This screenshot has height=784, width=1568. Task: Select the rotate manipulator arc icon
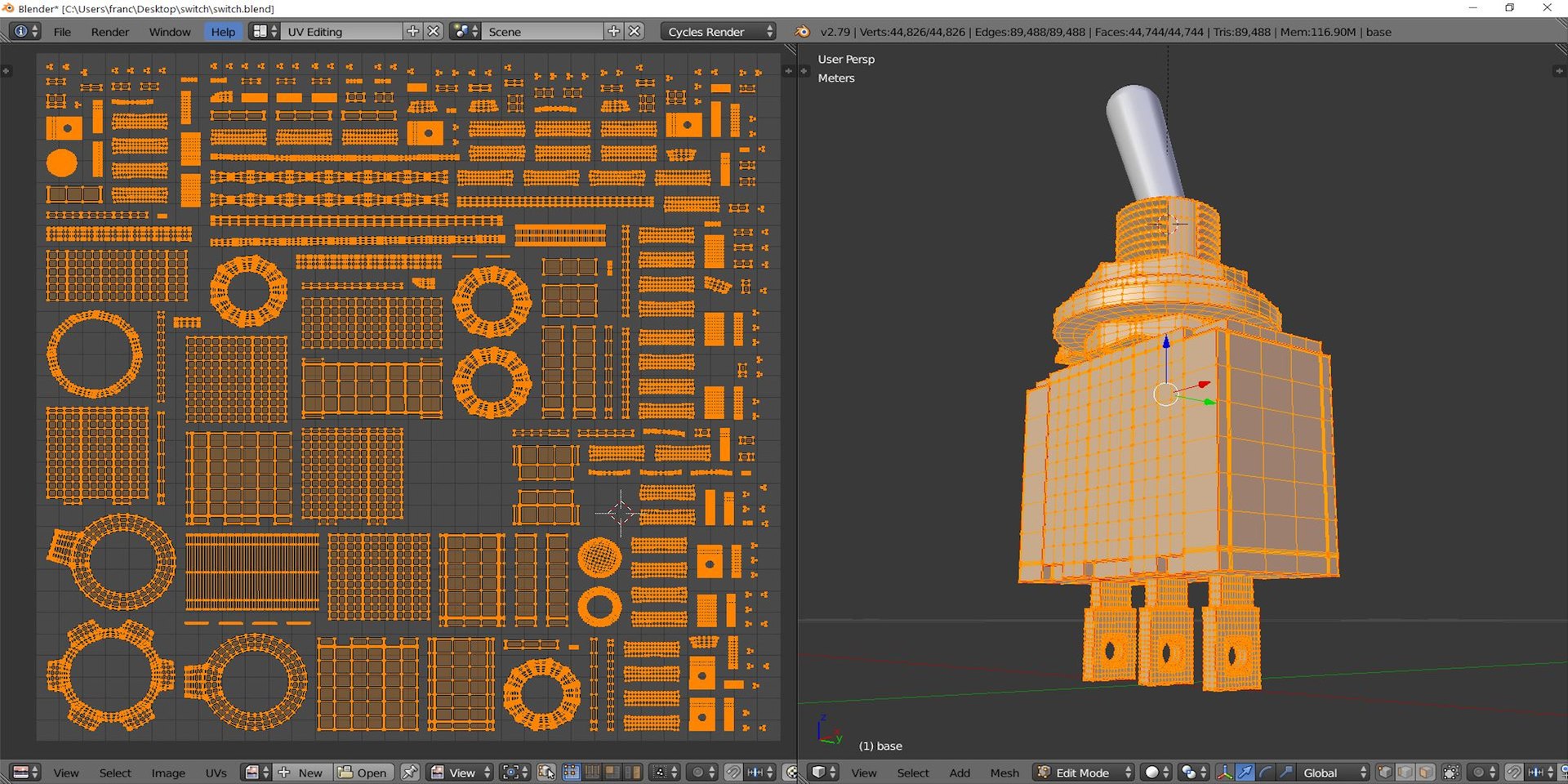[x=1265, y=773]
